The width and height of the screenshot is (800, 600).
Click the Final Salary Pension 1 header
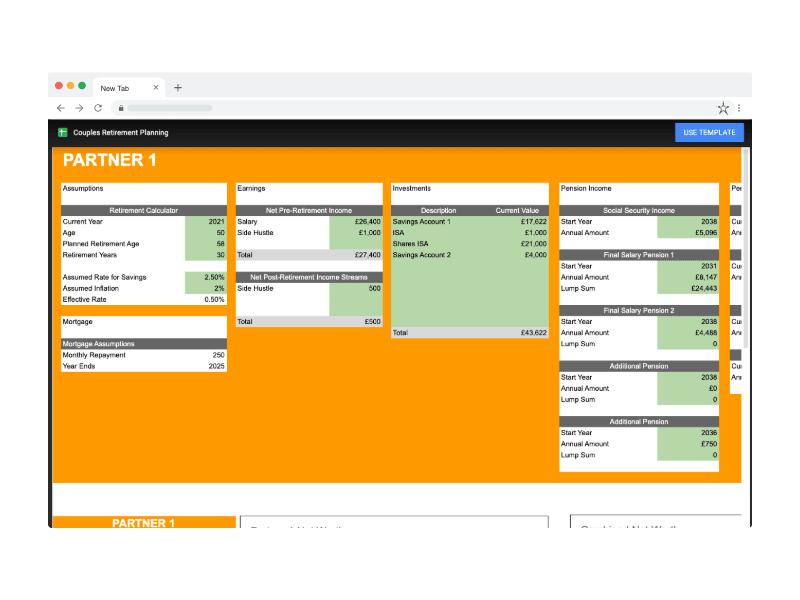pyautogui.click(x=639, y=255)
